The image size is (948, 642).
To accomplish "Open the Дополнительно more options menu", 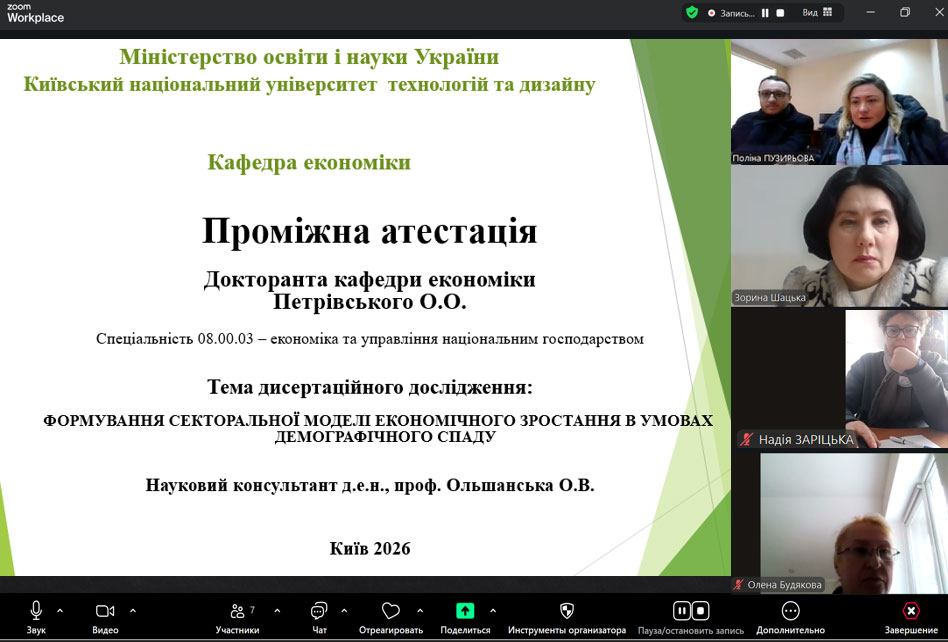I will (x=790, y=611).
